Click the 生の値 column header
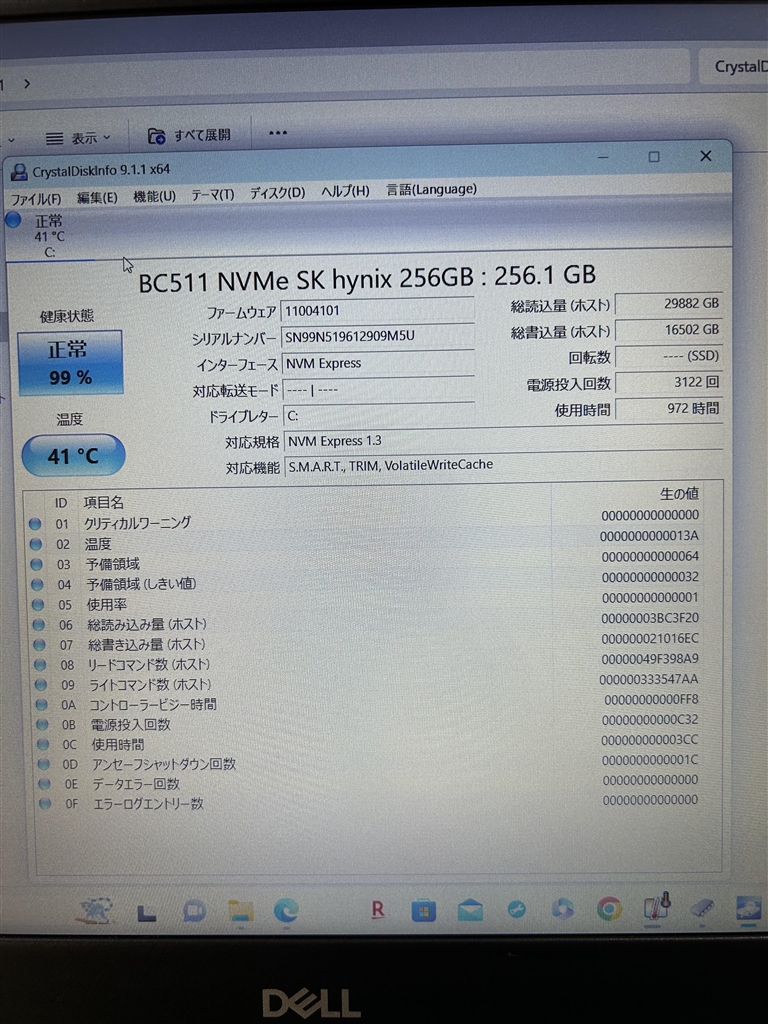This screenshot has width=768, height=1024. point(679,494)
